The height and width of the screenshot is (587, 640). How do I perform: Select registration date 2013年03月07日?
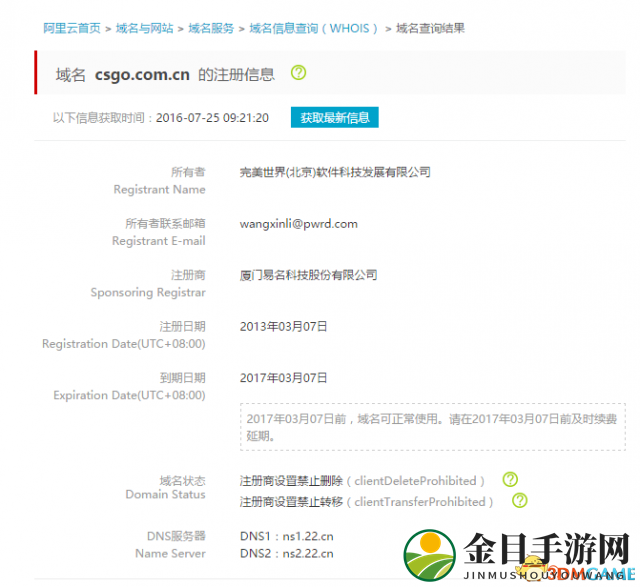pyautogui.click(x=284, y=327)
